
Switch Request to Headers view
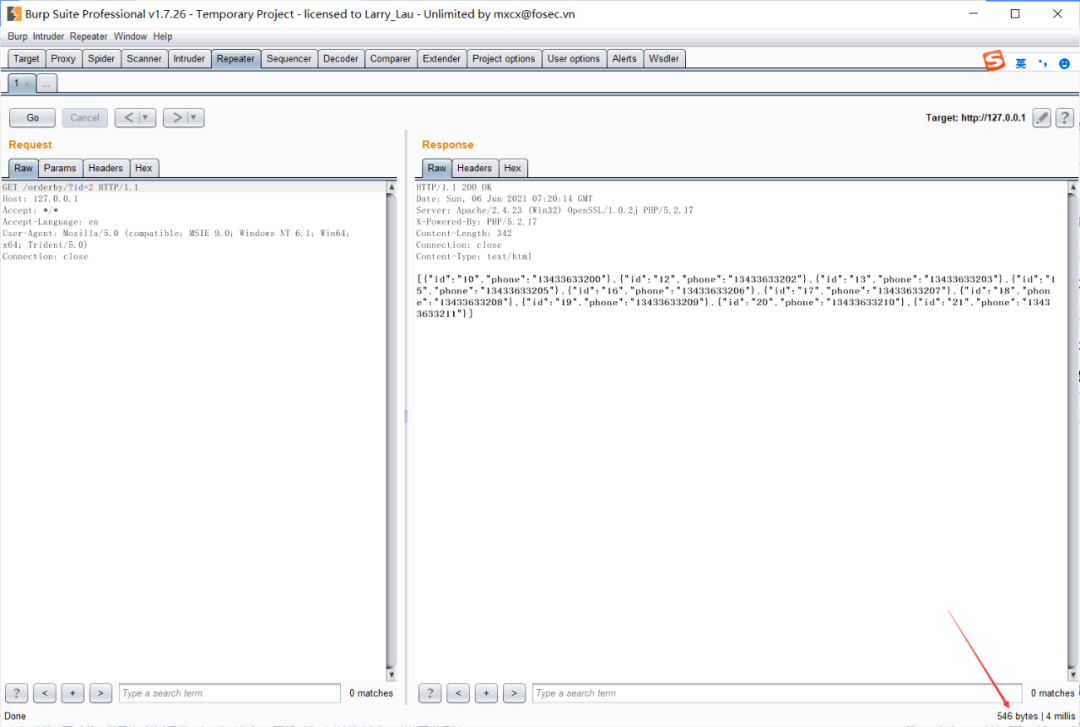(x=105, y=168)
